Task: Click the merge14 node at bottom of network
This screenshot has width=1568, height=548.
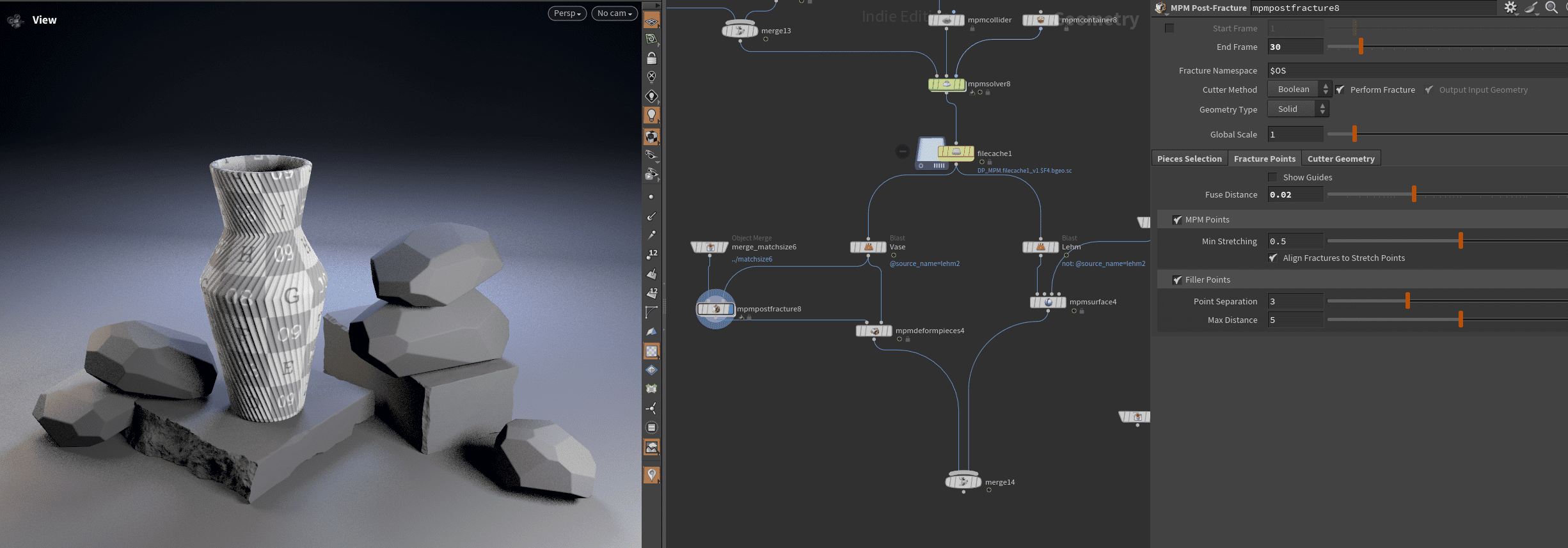Action: 963,482
